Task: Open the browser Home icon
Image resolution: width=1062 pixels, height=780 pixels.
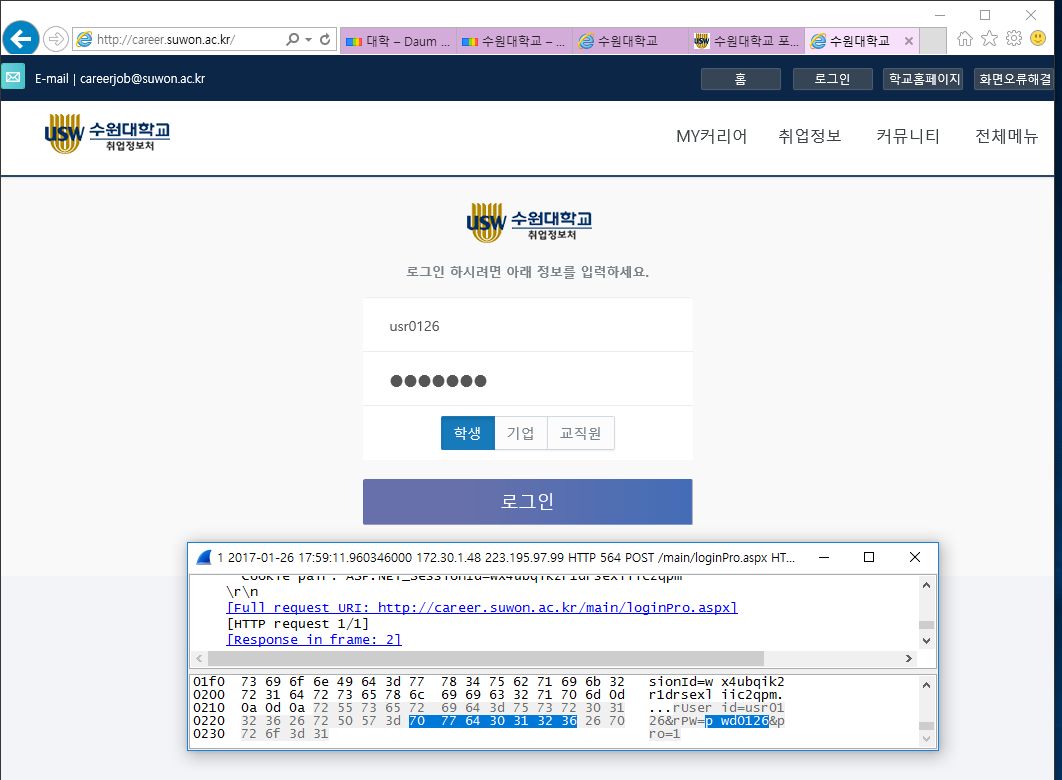Action: [964, 39]
